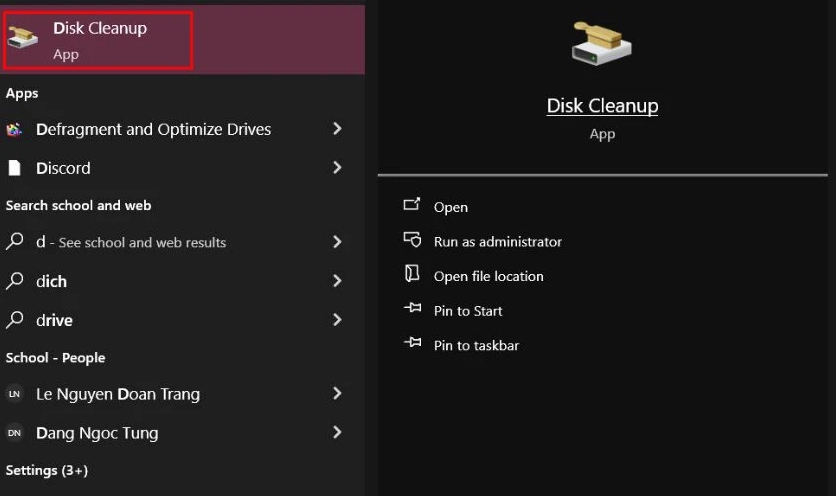
Task: Click the Pin to Start pin icon
Action: tap(413, 308)
